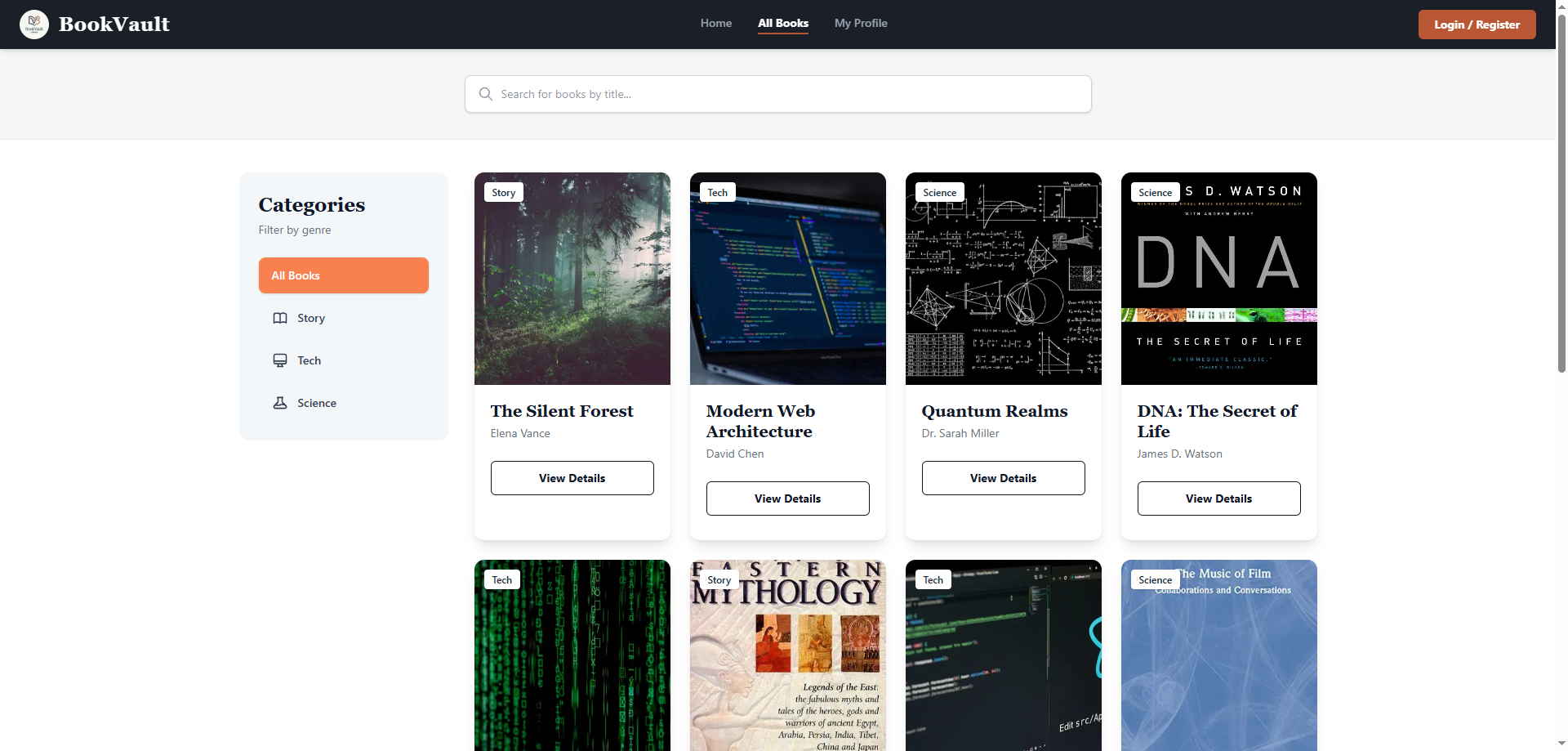The image size is (1568, 751).
Task: Click the Eastern Mythology book cover
Action: tap(788, 655)
